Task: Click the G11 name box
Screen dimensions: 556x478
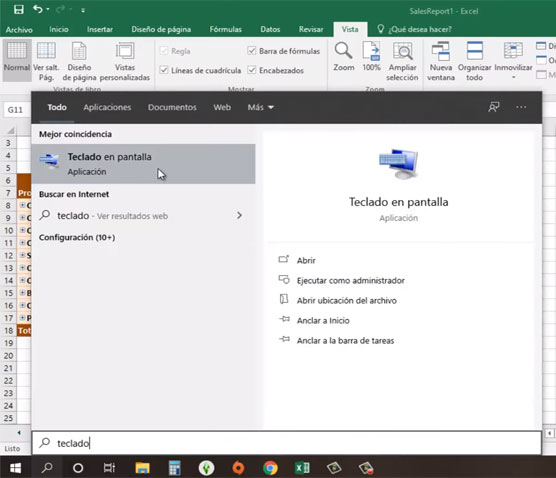Action: pyautogui.click(x=15, y=110)
